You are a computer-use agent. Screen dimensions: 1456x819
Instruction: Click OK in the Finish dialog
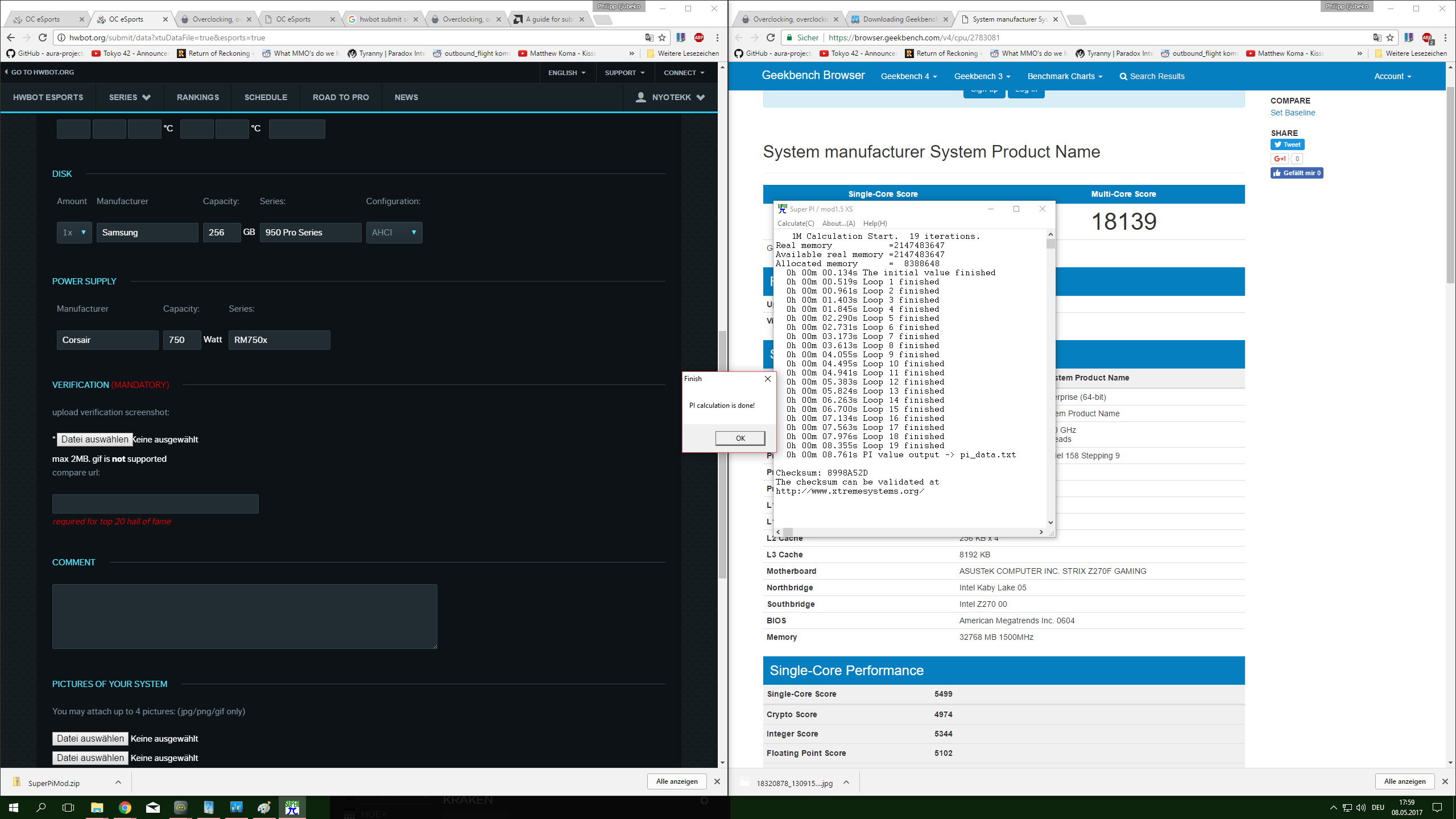coord(740,438)
